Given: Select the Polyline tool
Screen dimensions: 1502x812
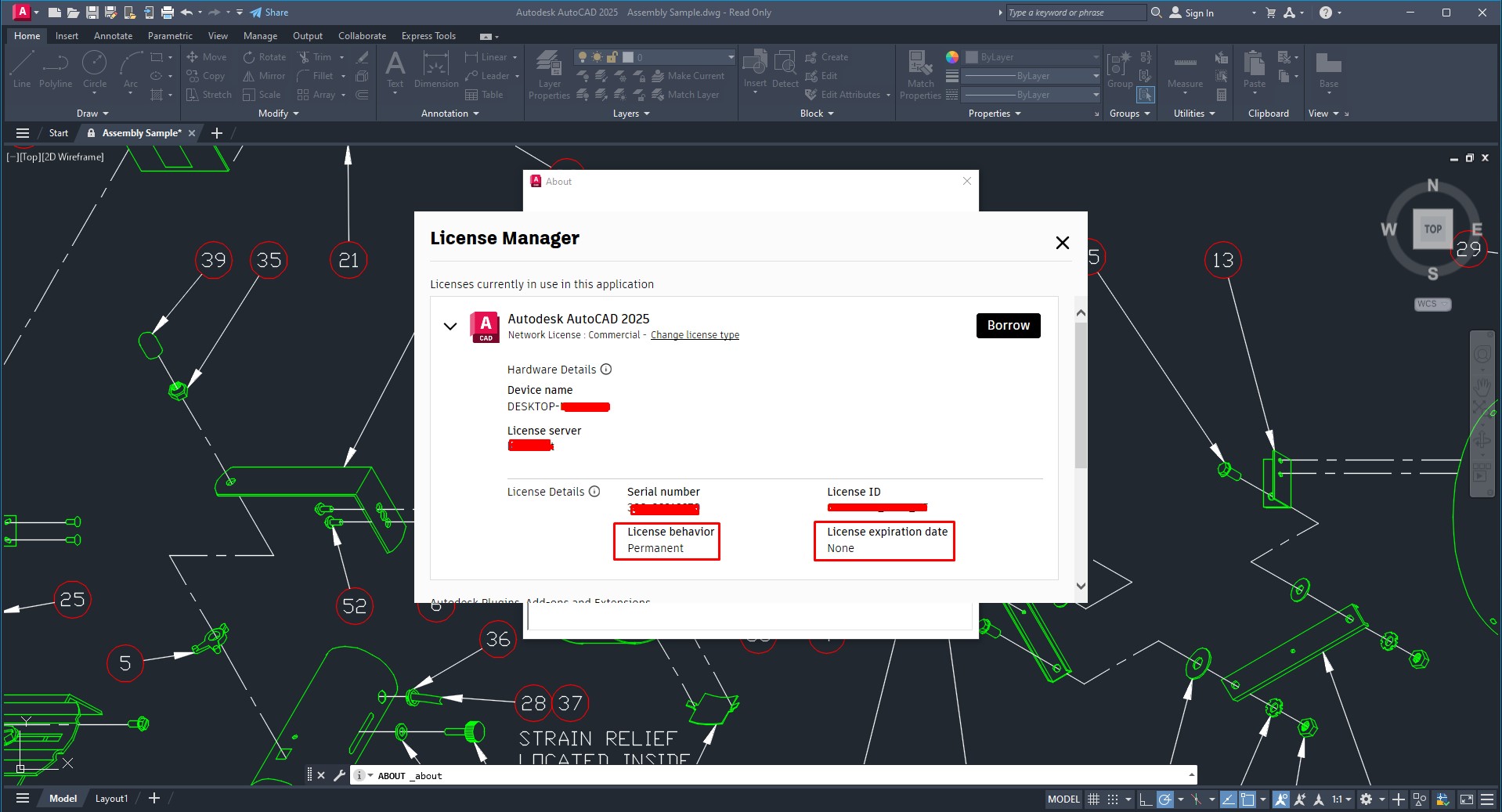Looking at the screenshot, I should (56, 70).
